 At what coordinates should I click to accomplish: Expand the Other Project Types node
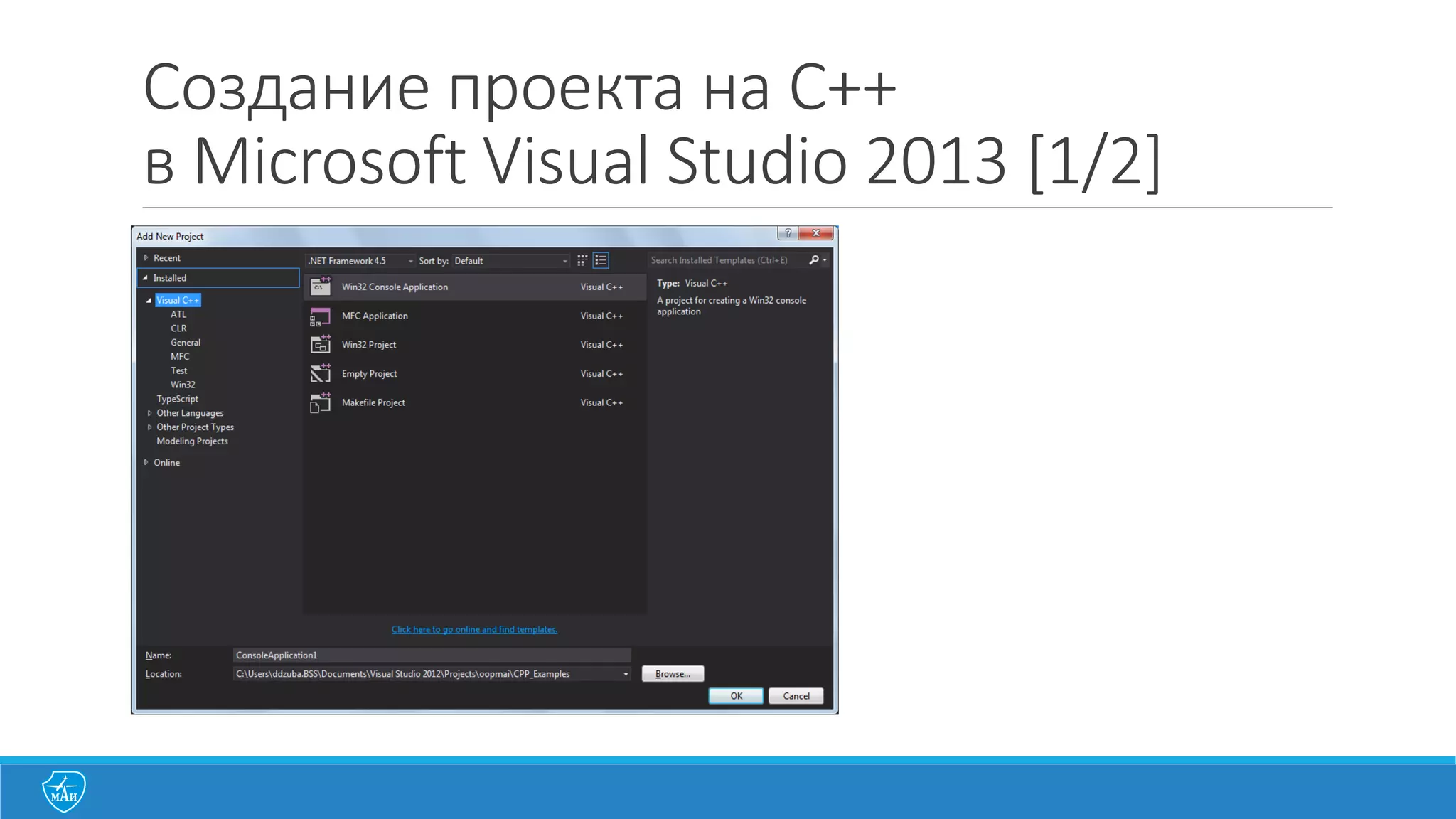[149, 427]
